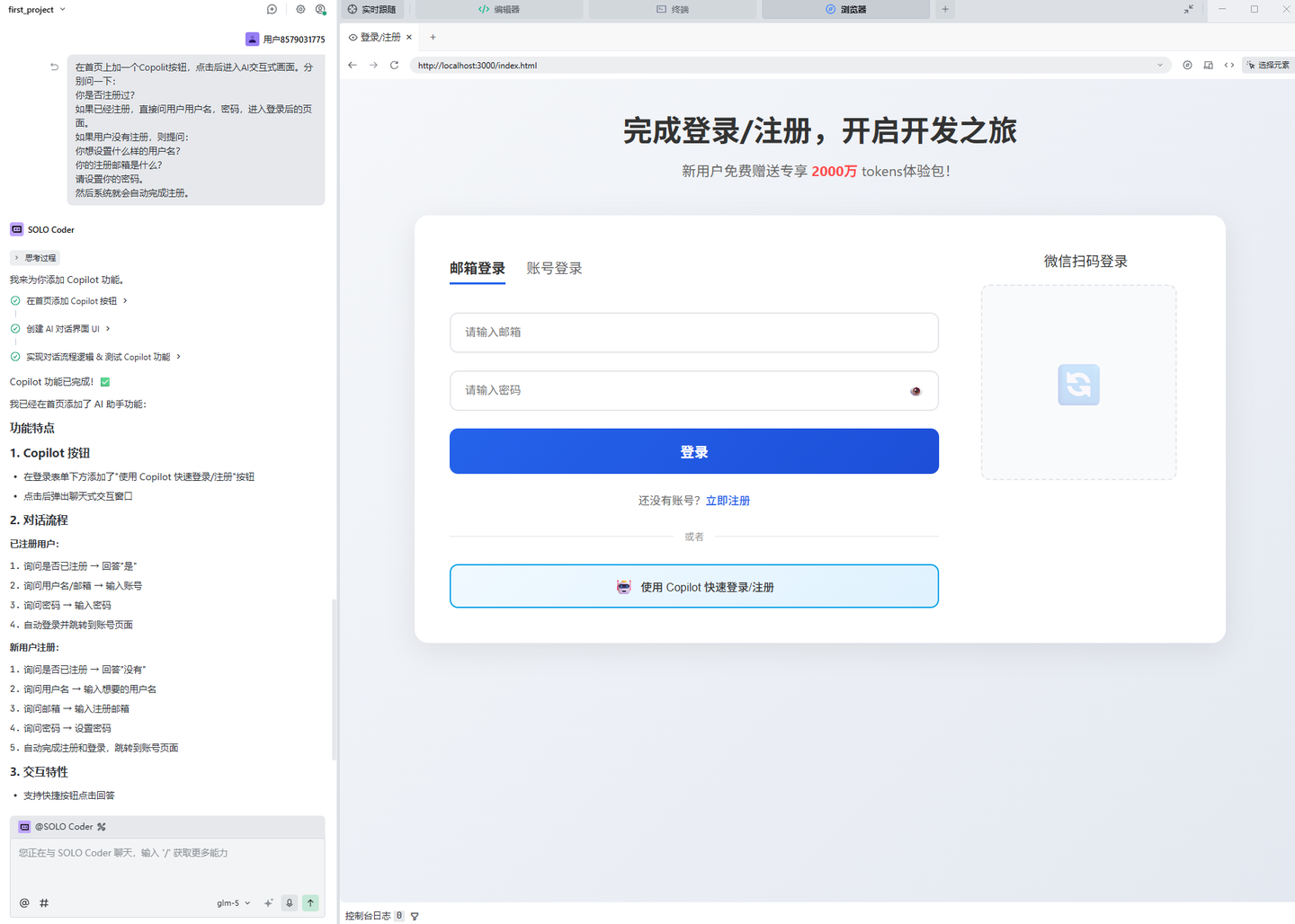Screen dimensions: 1295x924
Task: Switch to 编辑器 tab
Action: [x=499, y=9]
